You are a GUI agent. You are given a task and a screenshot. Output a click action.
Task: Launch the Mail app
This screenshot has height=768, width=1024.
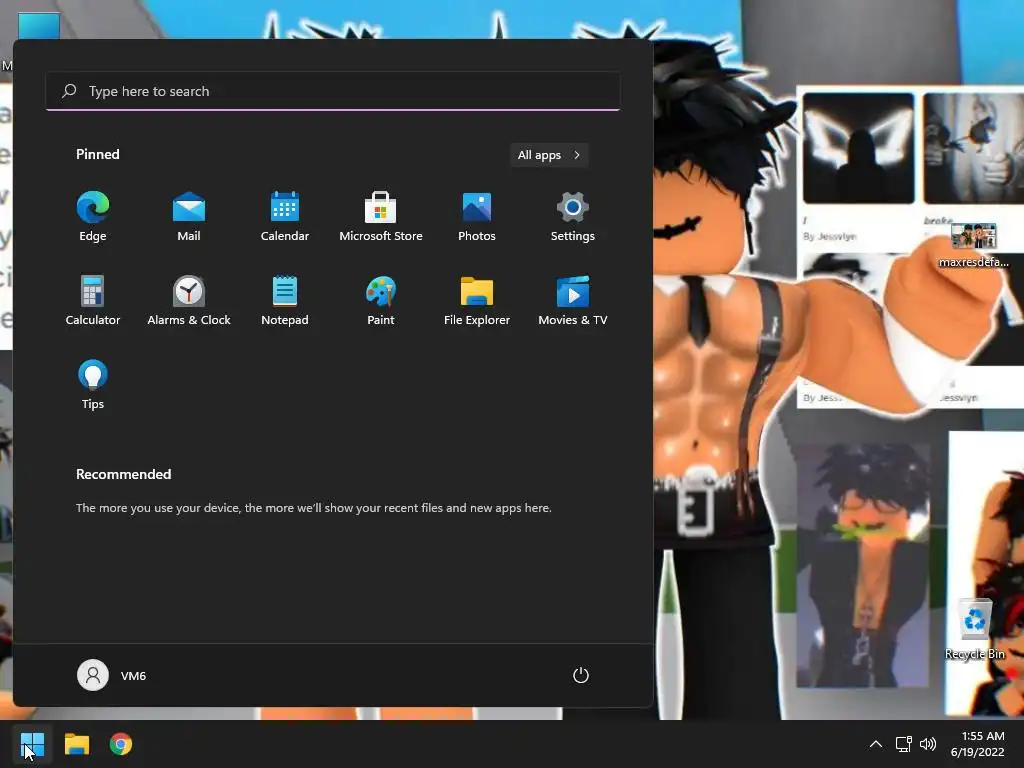click(189, 217)
